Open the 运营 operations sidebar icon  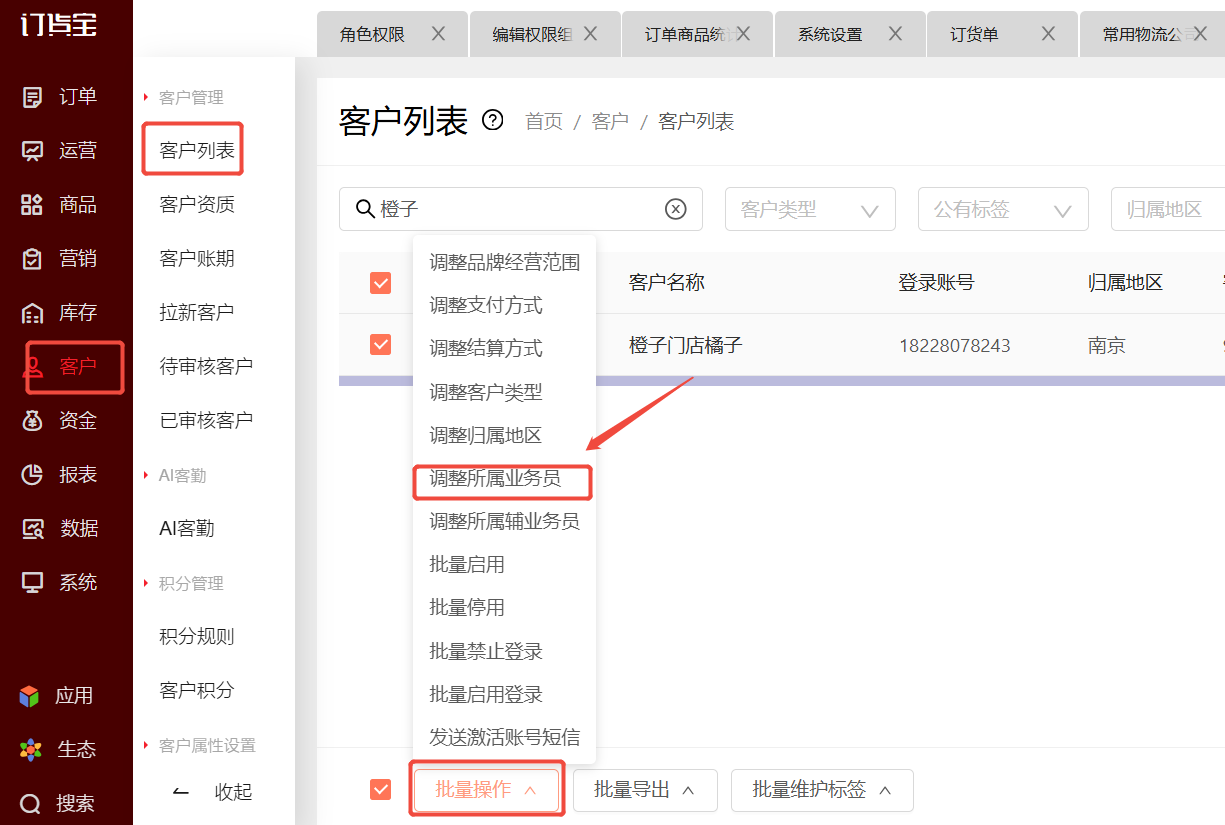click(x=33, y=151)
